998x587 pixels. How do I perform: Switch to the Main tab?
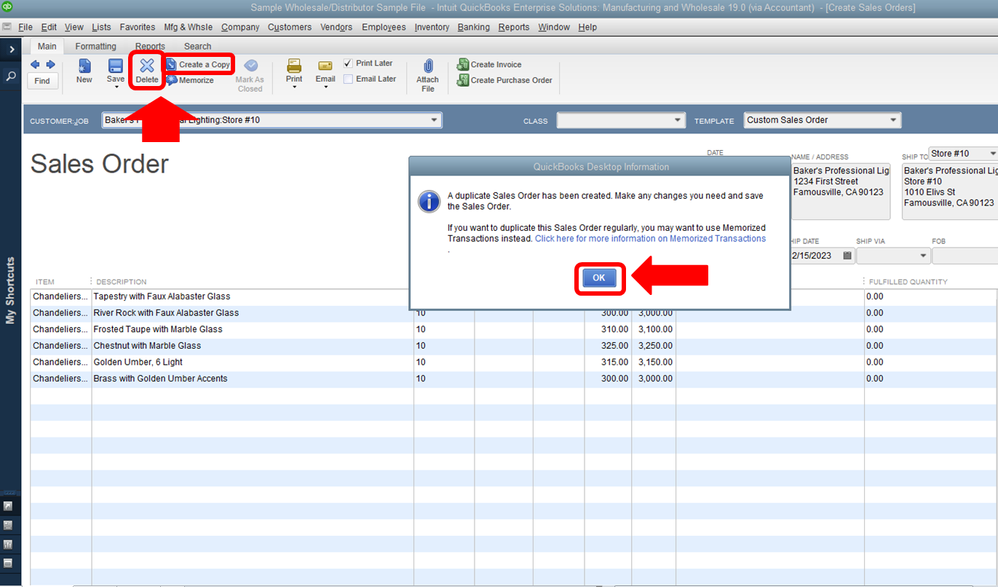coord(47,46)
